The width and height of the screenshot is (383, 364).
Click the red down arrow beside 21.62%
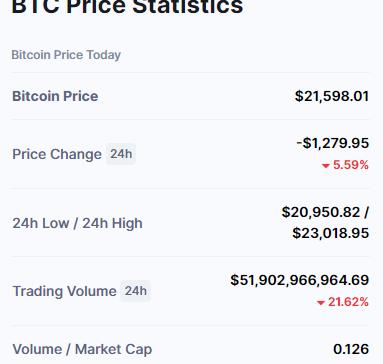(x=321, y=303)
